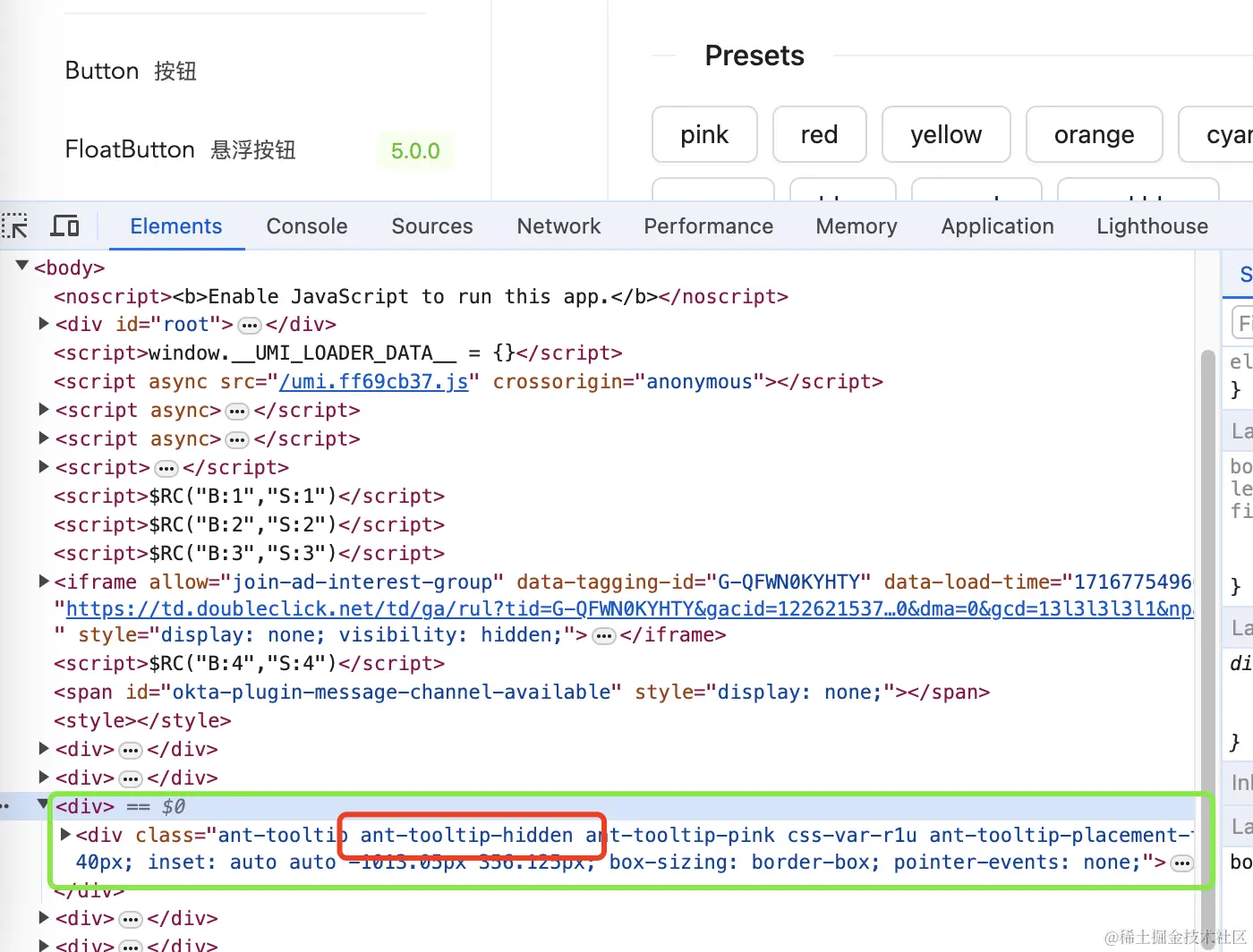Expand the first script async node
This screenshot has height=952, width=1253.
click(44, 409)
